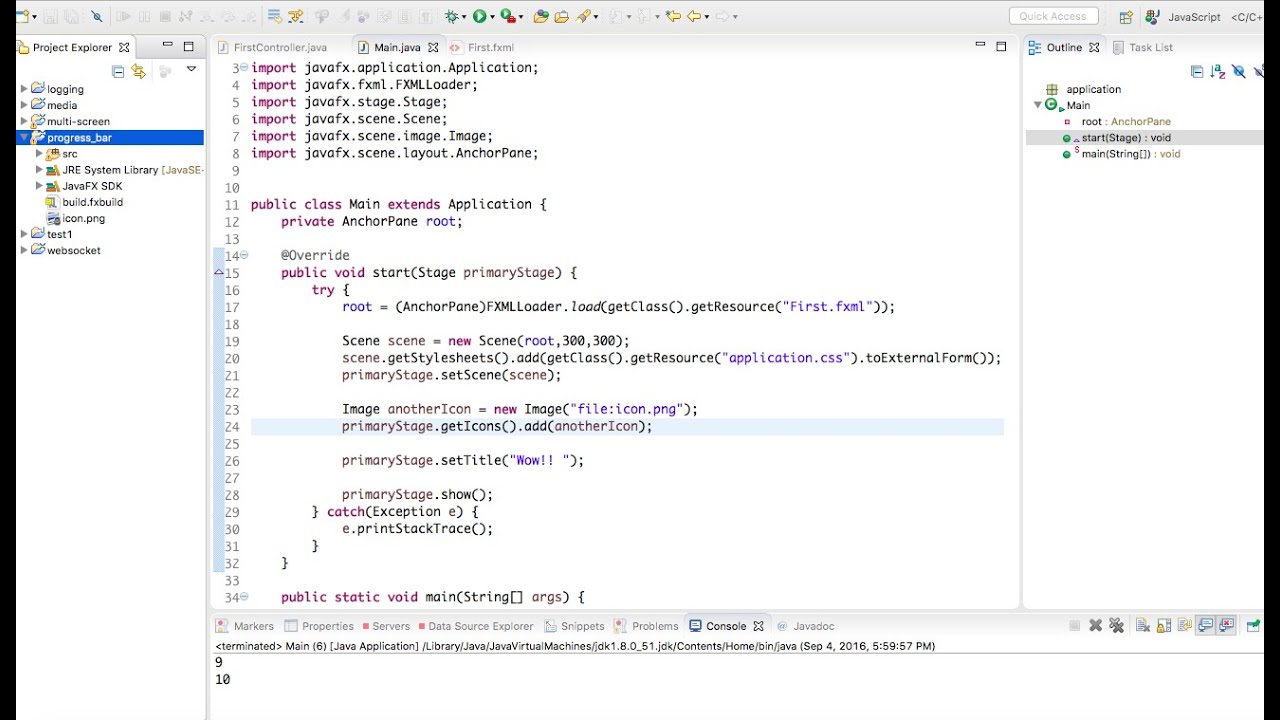Expand the media project
Viewport: 1280px width, 720px height.
coord(24,105)
